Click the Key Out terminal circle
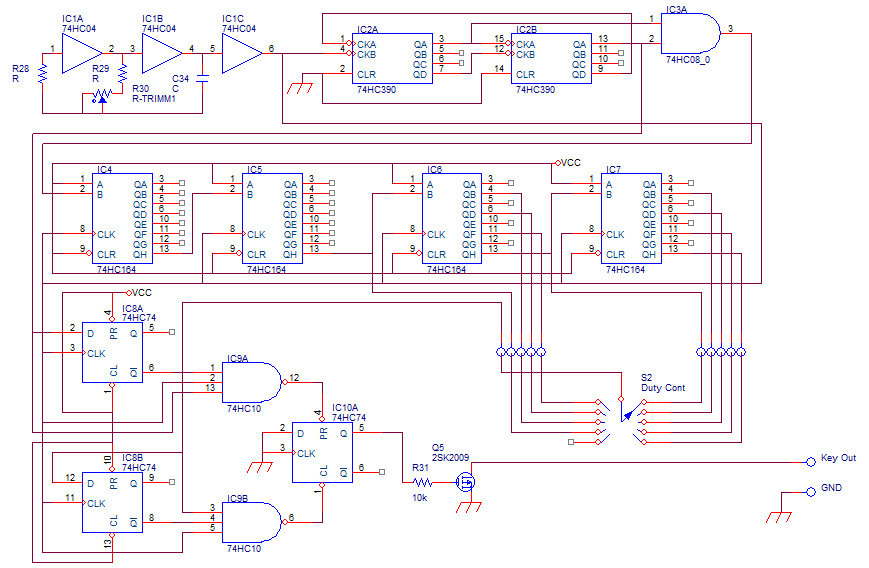869x568 pixels. click(811, 462)
